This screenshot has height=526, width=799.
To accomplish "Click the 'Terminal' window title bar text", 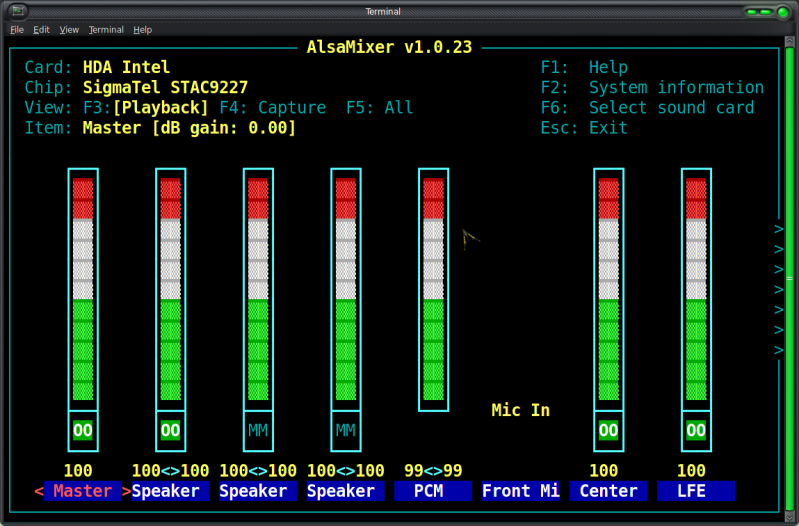I will coord(383,11).
